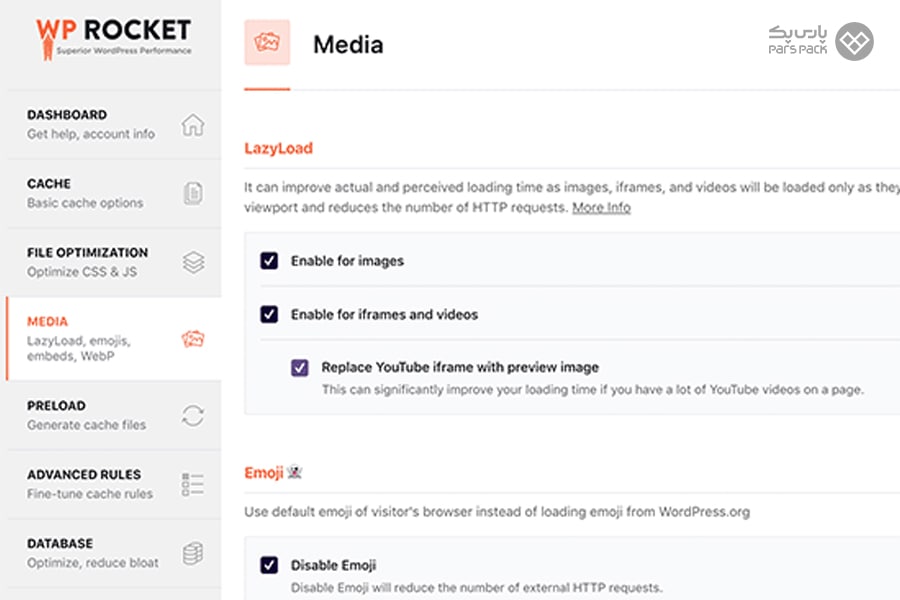Click 'Get help, account info' subtitle
Viewport: 900px width, 600px height.
coord(91,134)
